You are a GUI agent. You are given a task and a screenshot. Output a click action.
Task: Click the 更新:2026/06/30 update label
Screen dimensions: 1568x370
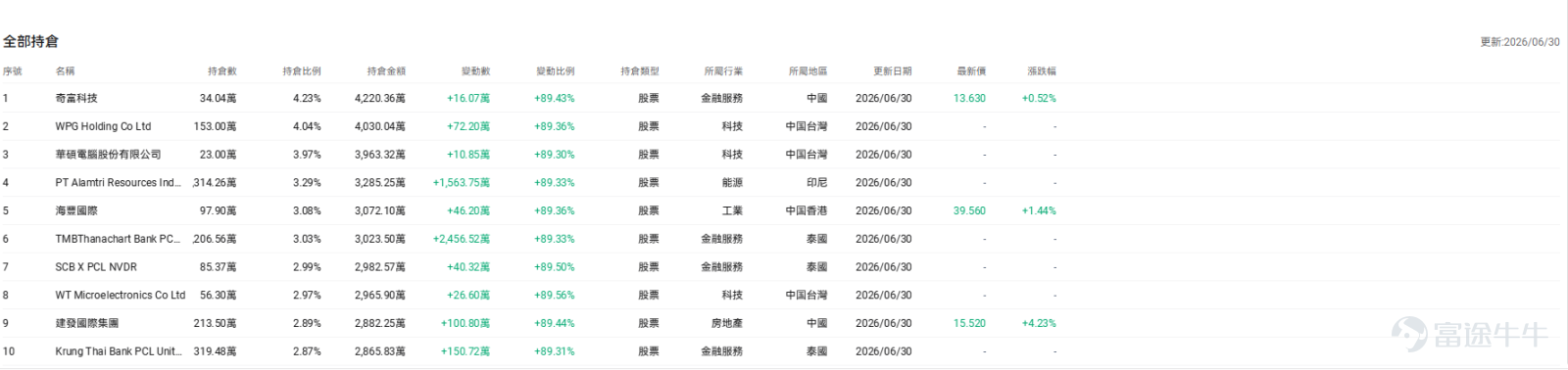point(1520,42)
